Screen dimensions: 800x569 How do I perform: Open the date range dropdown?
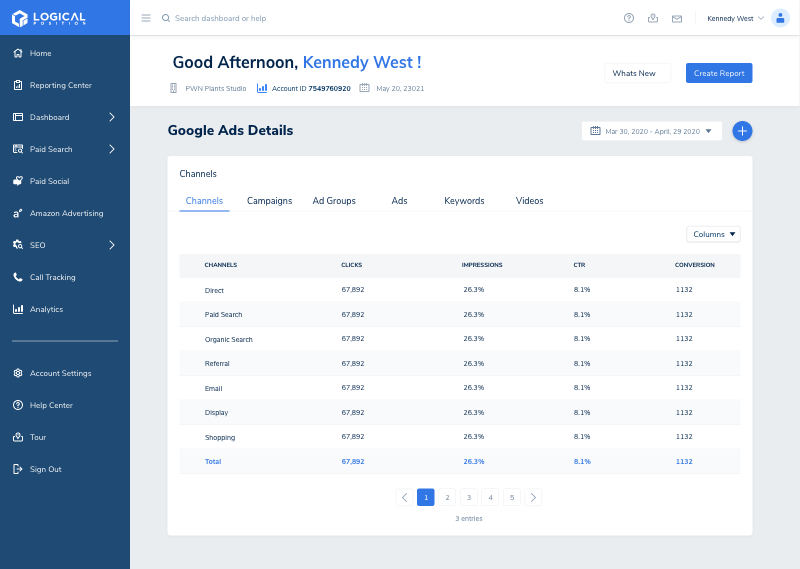(x=652, y=131)
